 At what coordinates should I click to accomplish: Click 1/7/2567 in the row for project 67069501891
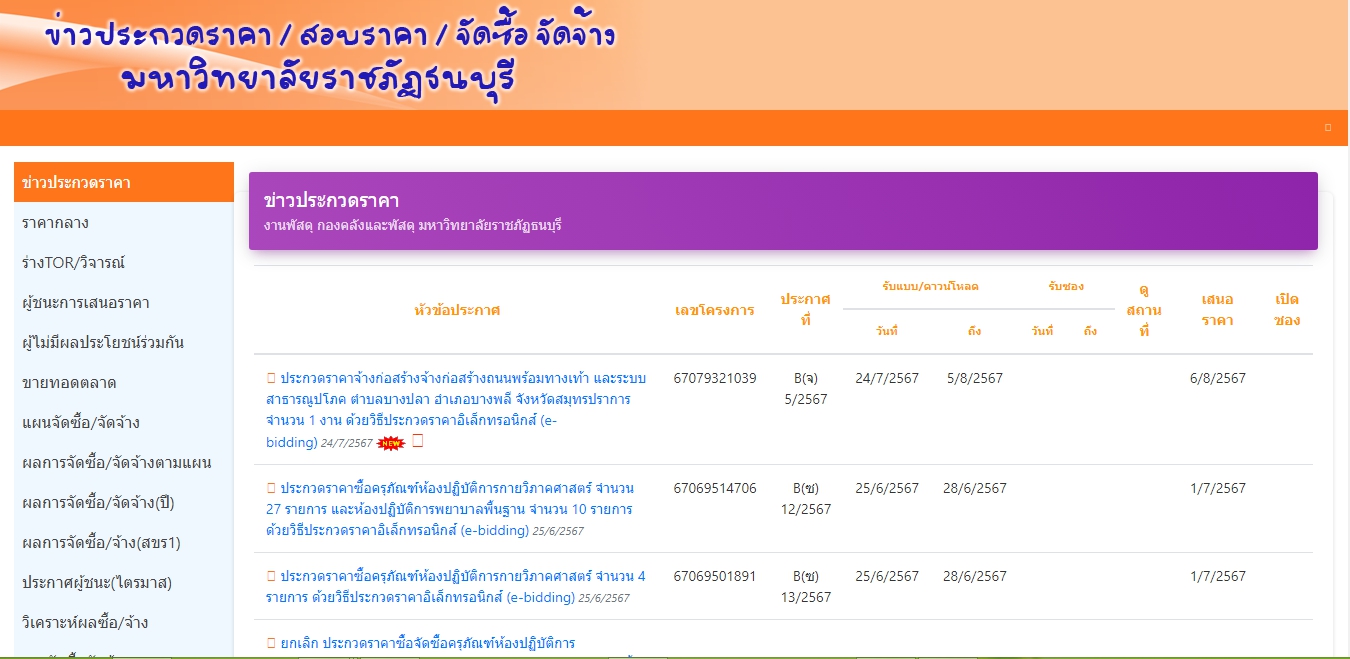1218,576
